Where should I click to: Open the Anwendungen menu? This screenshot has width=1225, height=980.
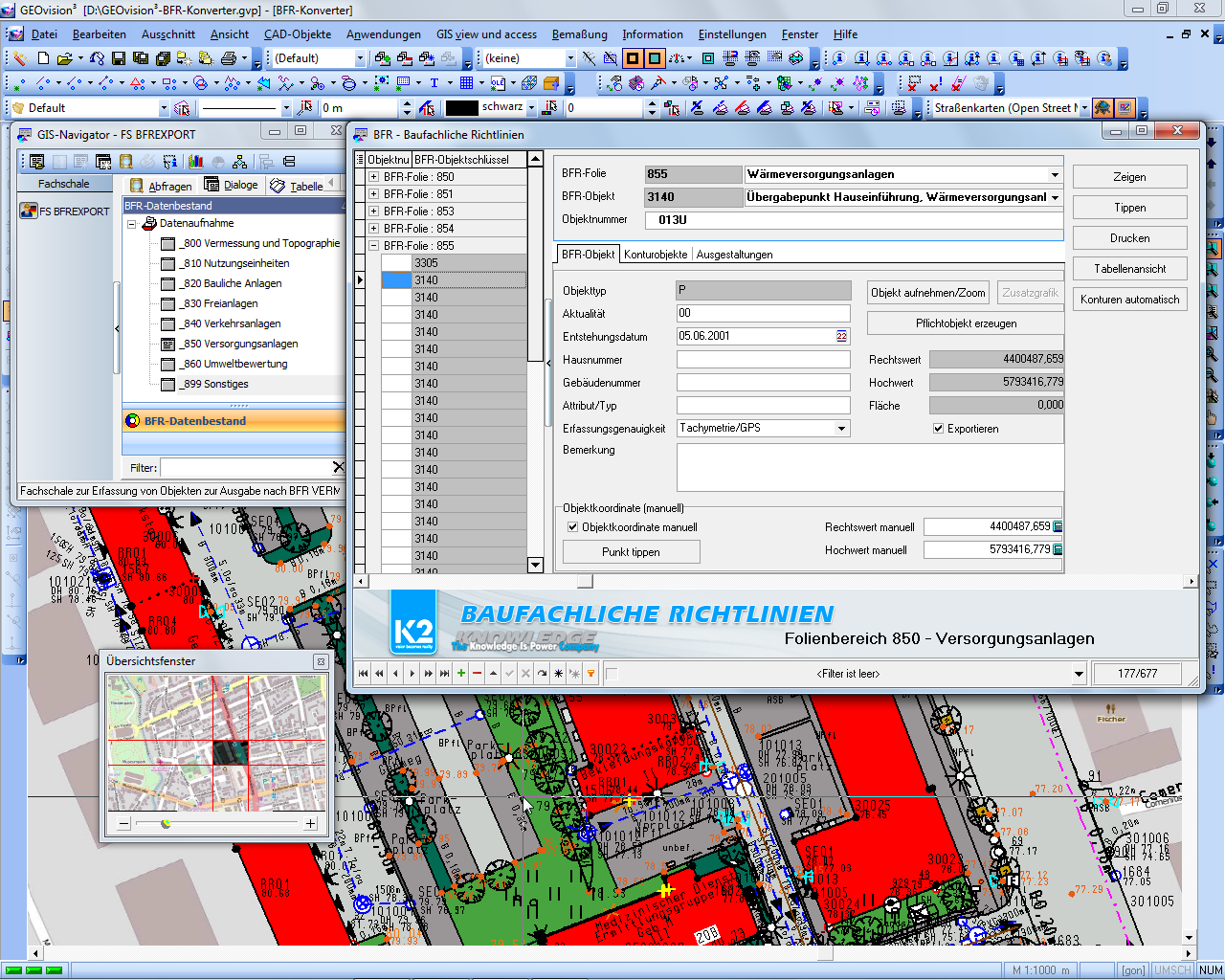coord(384,34)
